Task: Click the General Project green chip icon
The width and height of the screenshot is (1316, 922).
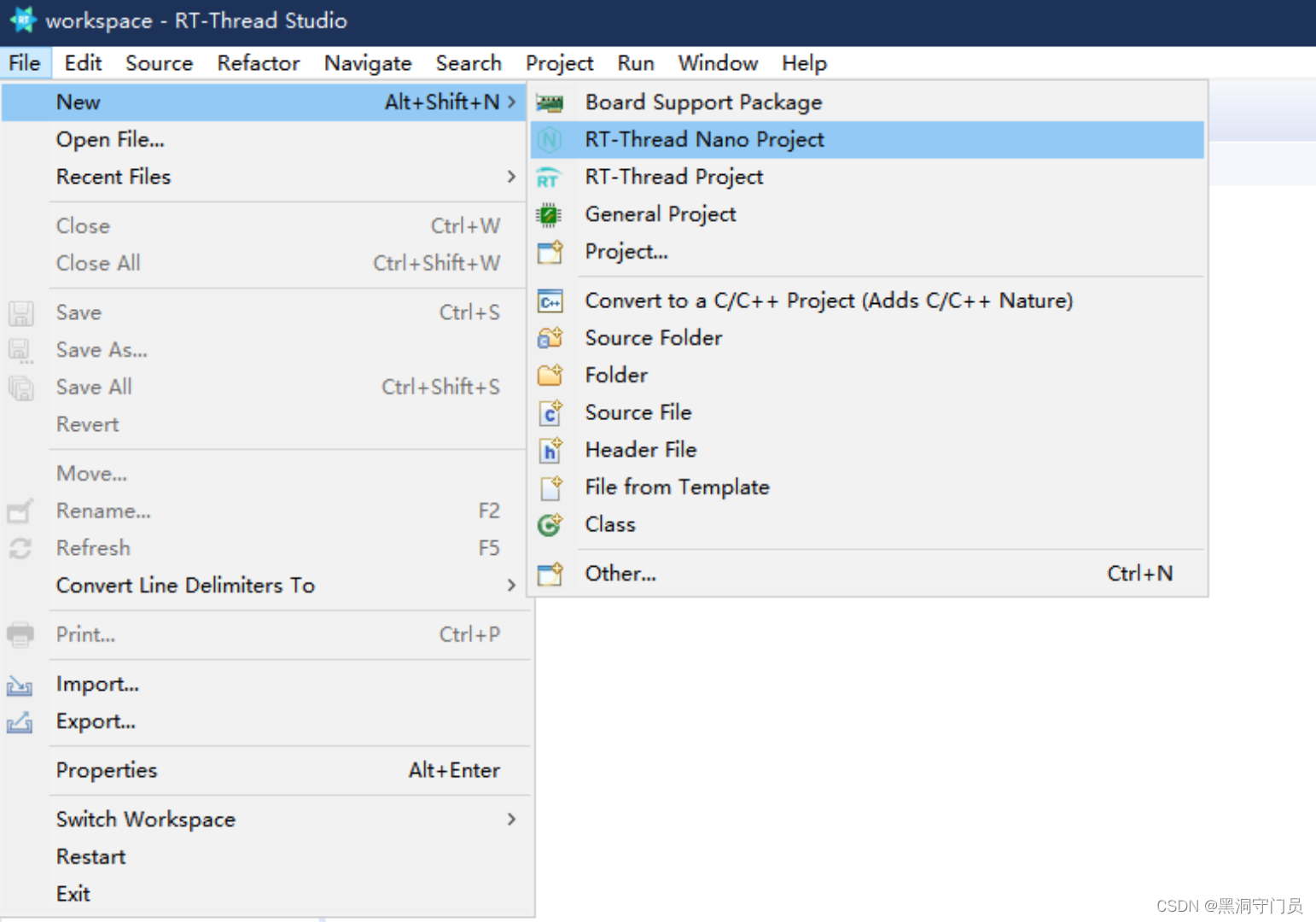Action: tap(550, 215)
